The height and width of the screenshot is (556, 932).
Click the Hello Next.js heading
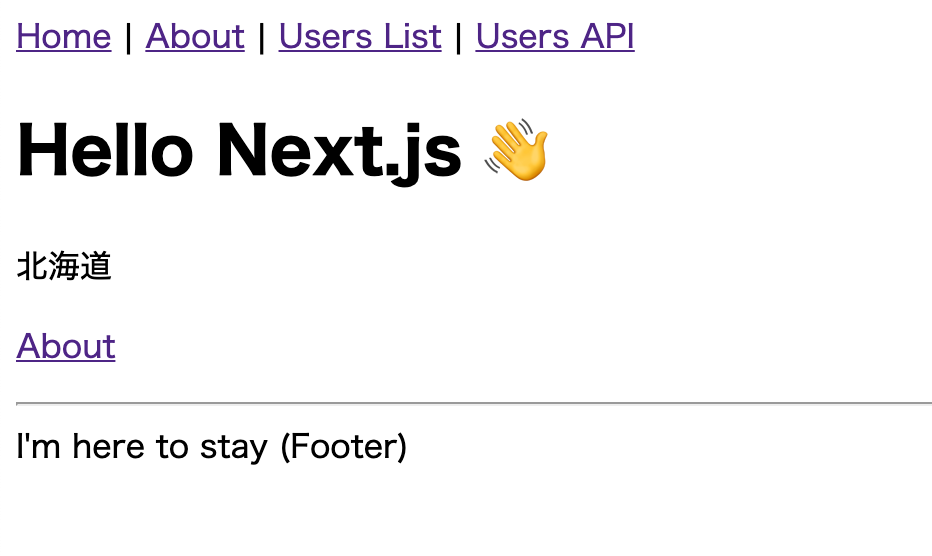click(x=283, y=150)
